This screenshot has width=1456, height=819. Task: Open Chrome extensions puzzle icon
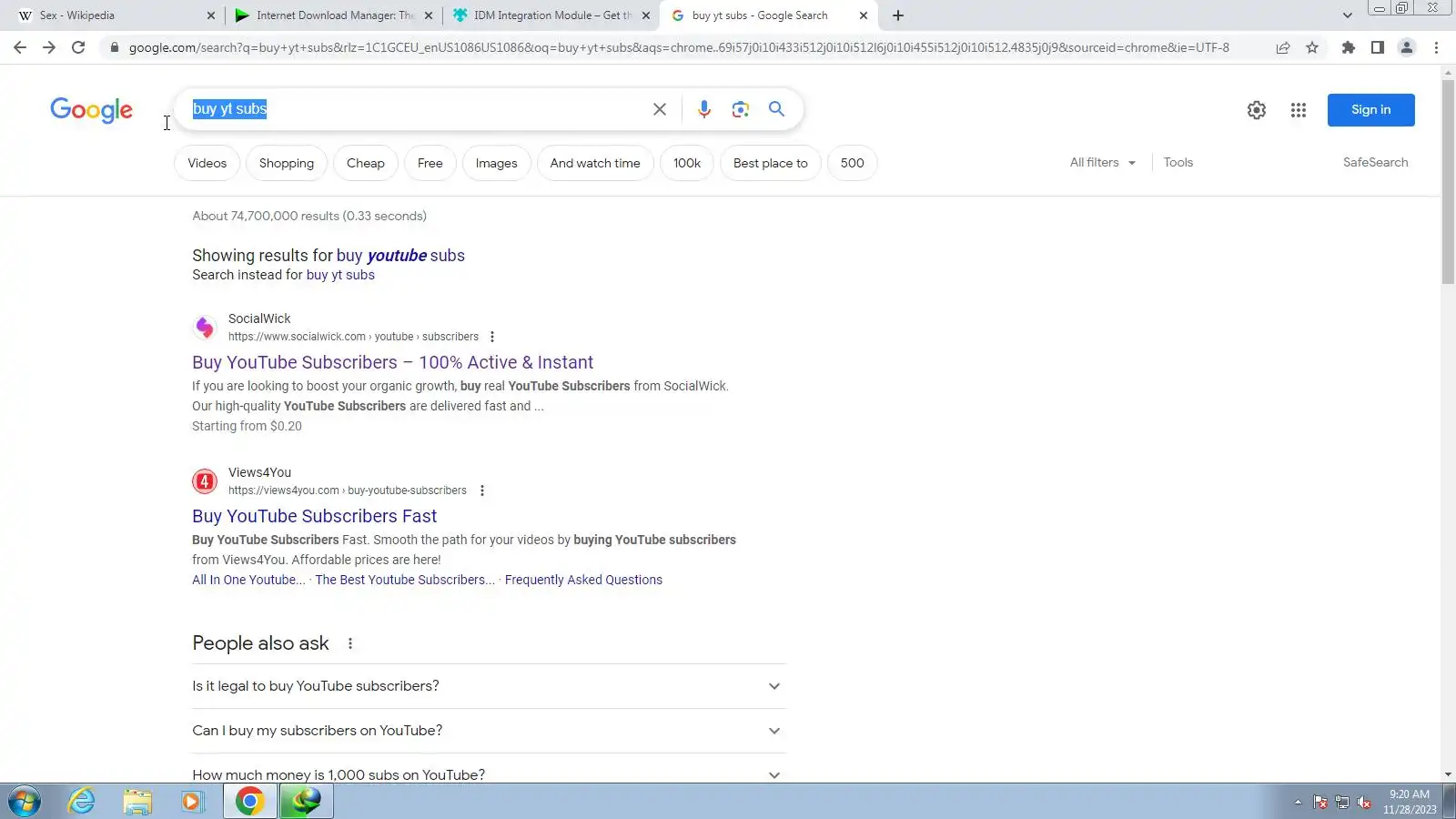click(1349, 47)
